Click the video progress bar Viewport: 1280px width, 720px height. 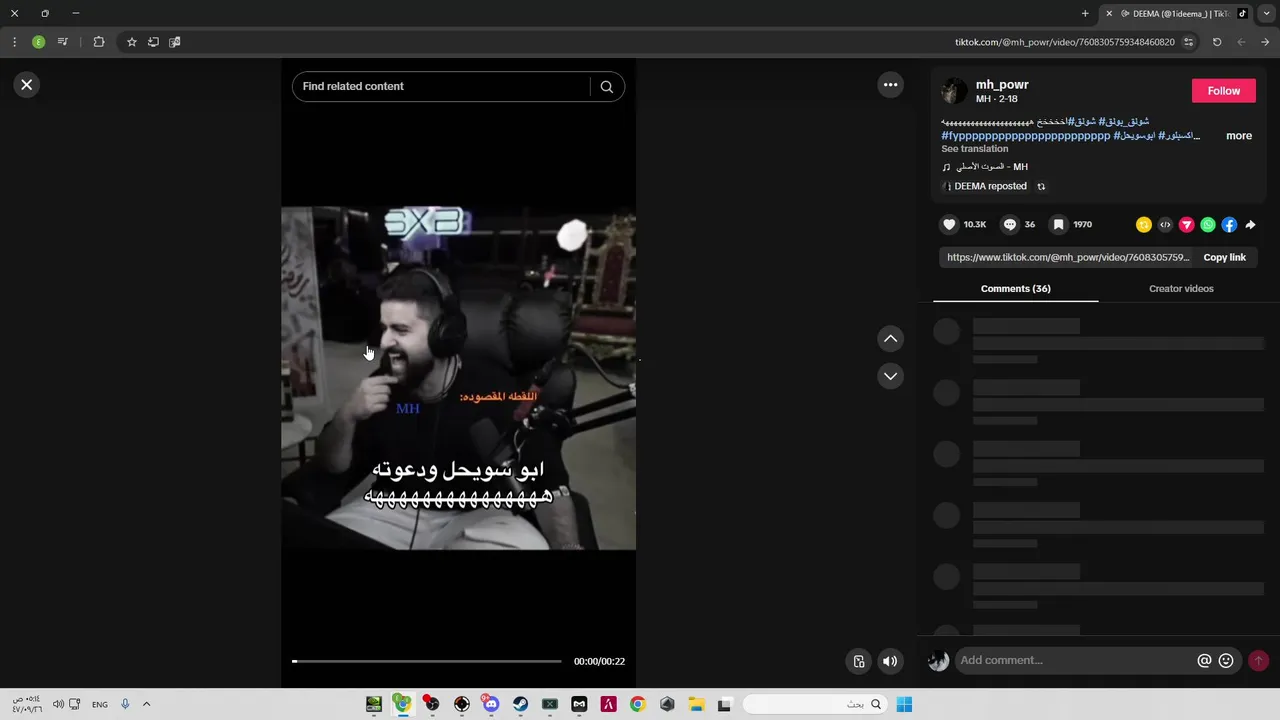pos(427,661)
